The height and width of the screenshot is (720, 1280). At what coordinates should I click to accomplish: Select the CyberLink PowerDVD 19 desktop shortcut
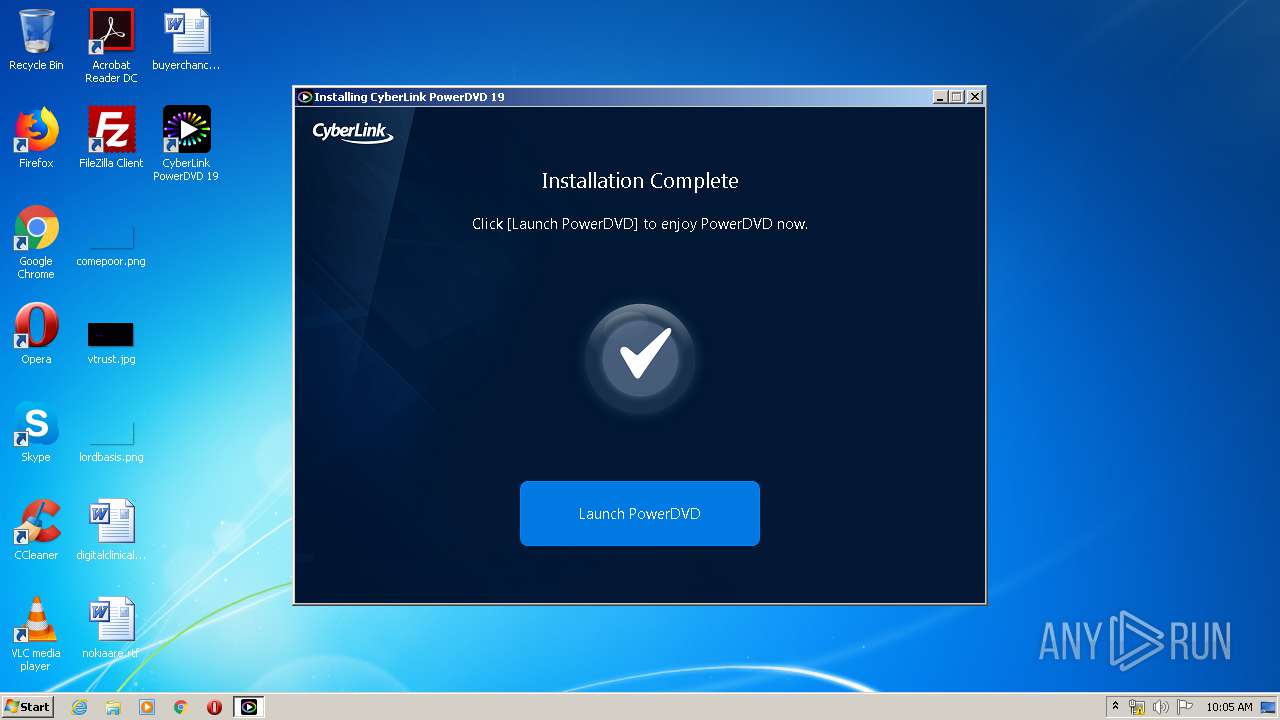pyautogui.click(x=186, y=144)
